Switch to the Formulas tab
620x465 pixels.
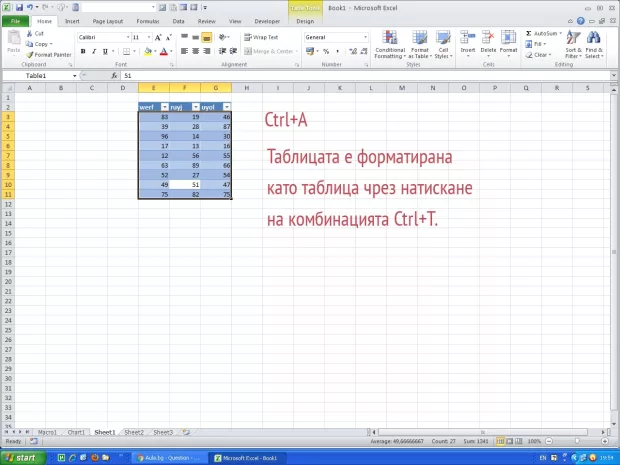148,21
